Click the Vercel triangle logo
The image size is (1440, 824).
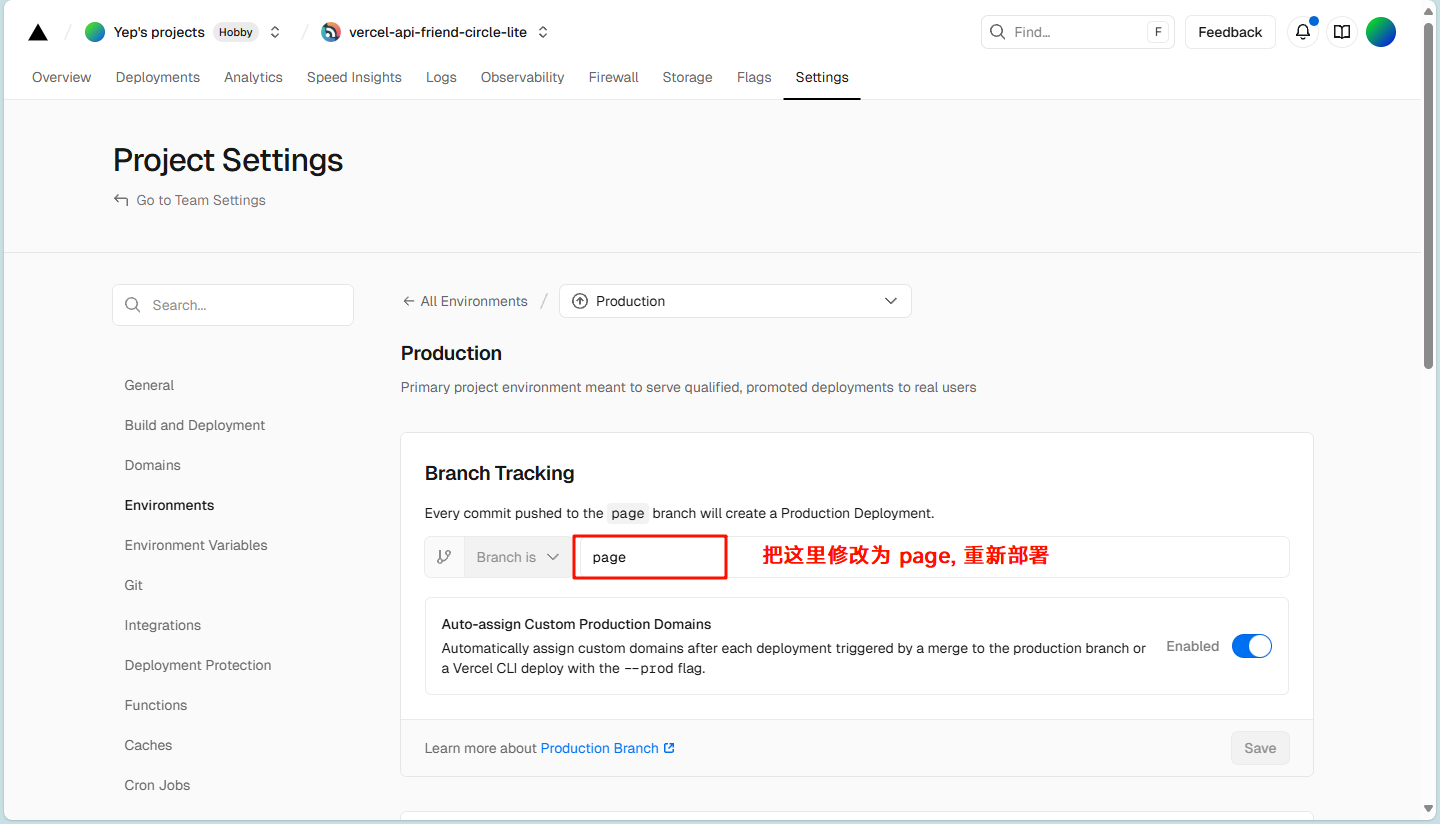pos(38,32)
